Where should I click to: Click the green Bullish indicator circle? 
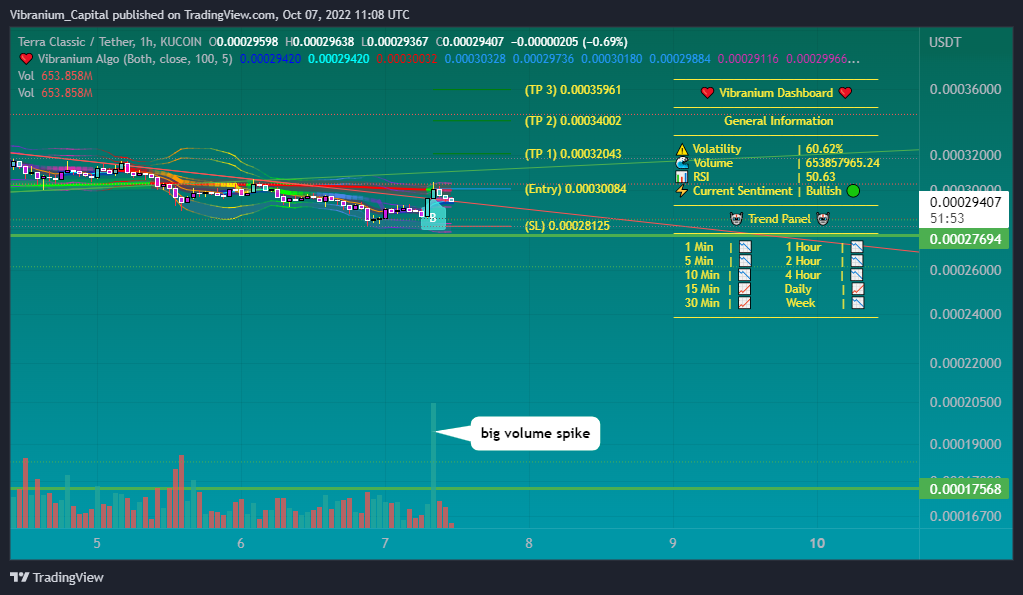[x=853, y=191]
